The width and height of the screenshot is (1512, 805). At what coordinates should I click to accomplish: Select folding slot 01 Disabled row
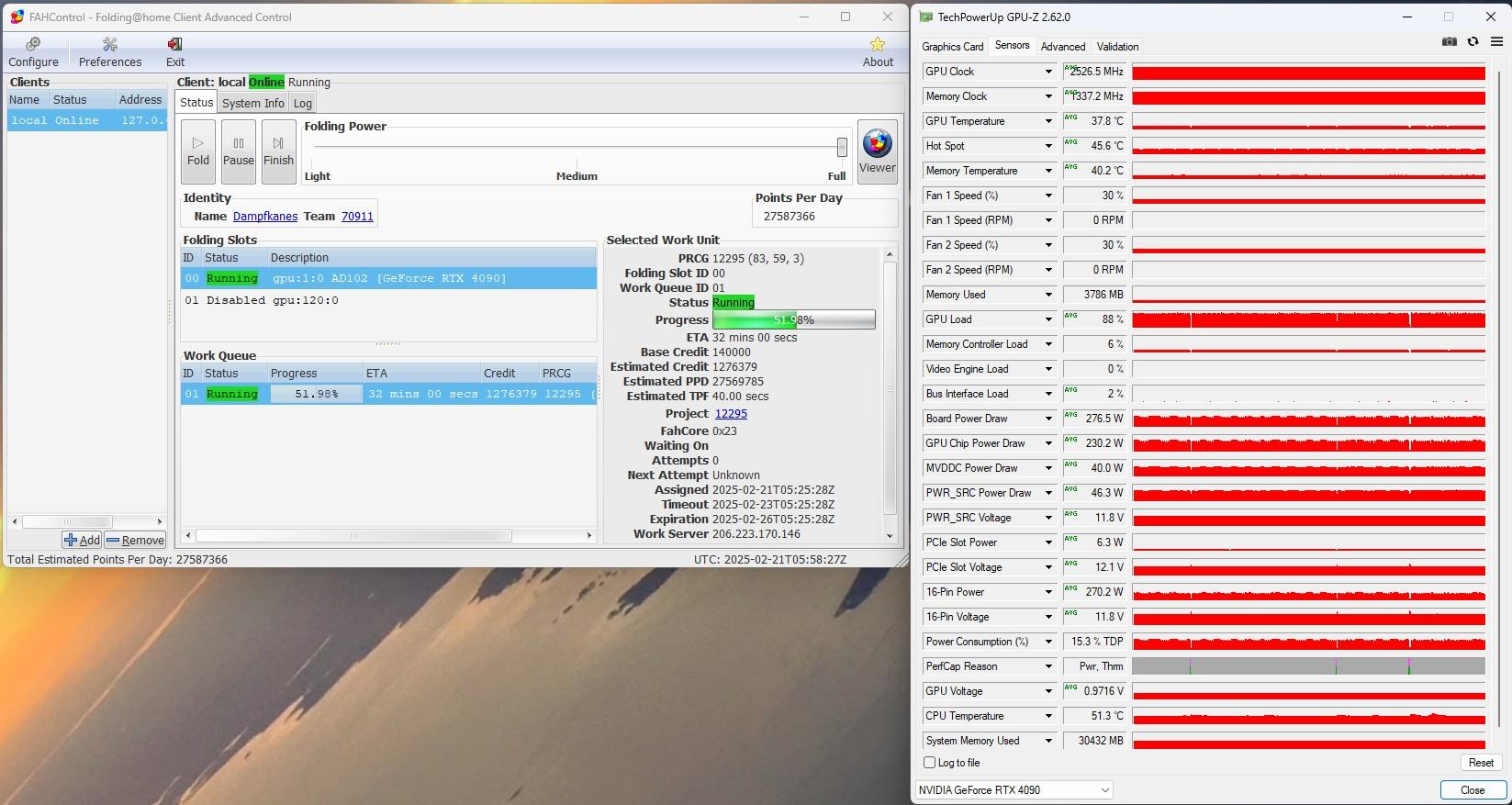coord(388,300)
